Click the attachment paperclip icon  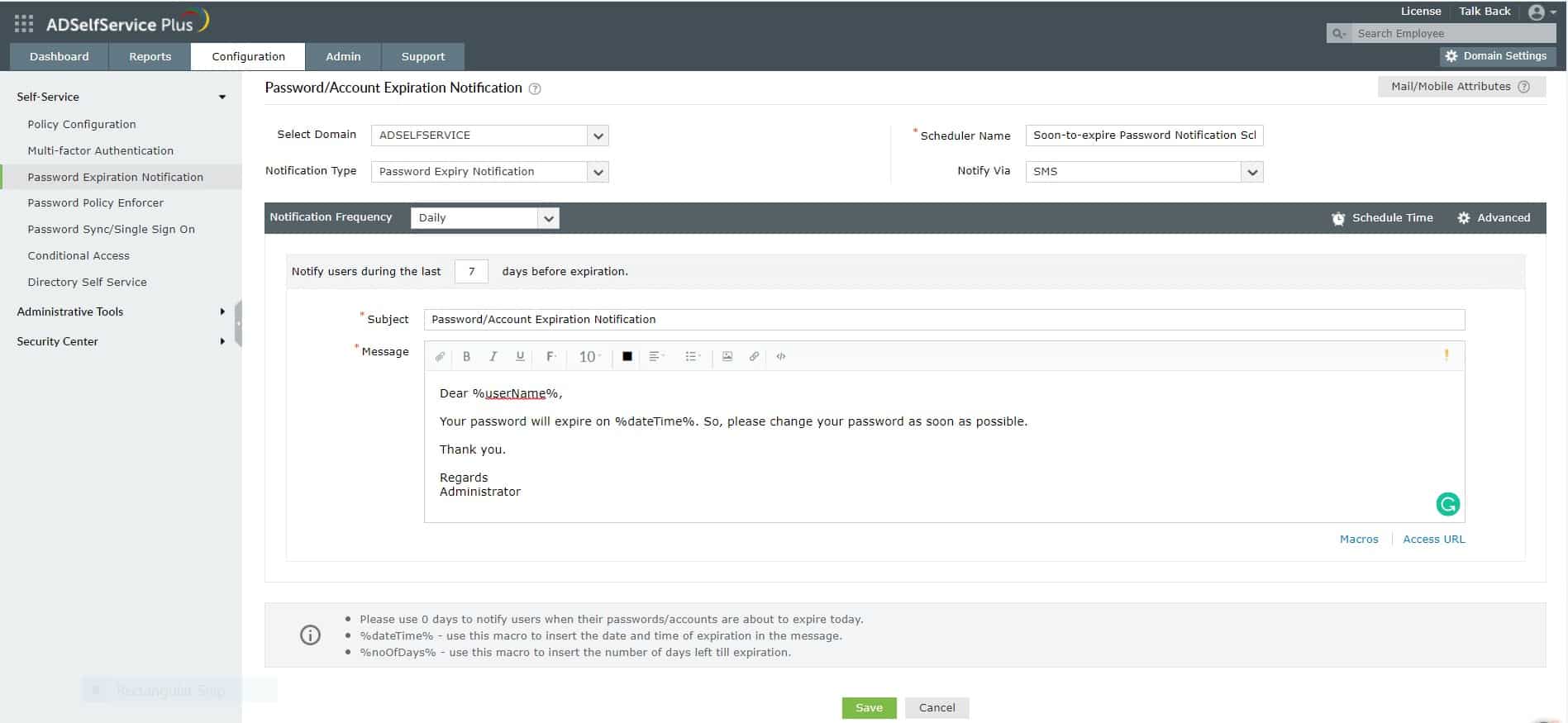[440, 356]
